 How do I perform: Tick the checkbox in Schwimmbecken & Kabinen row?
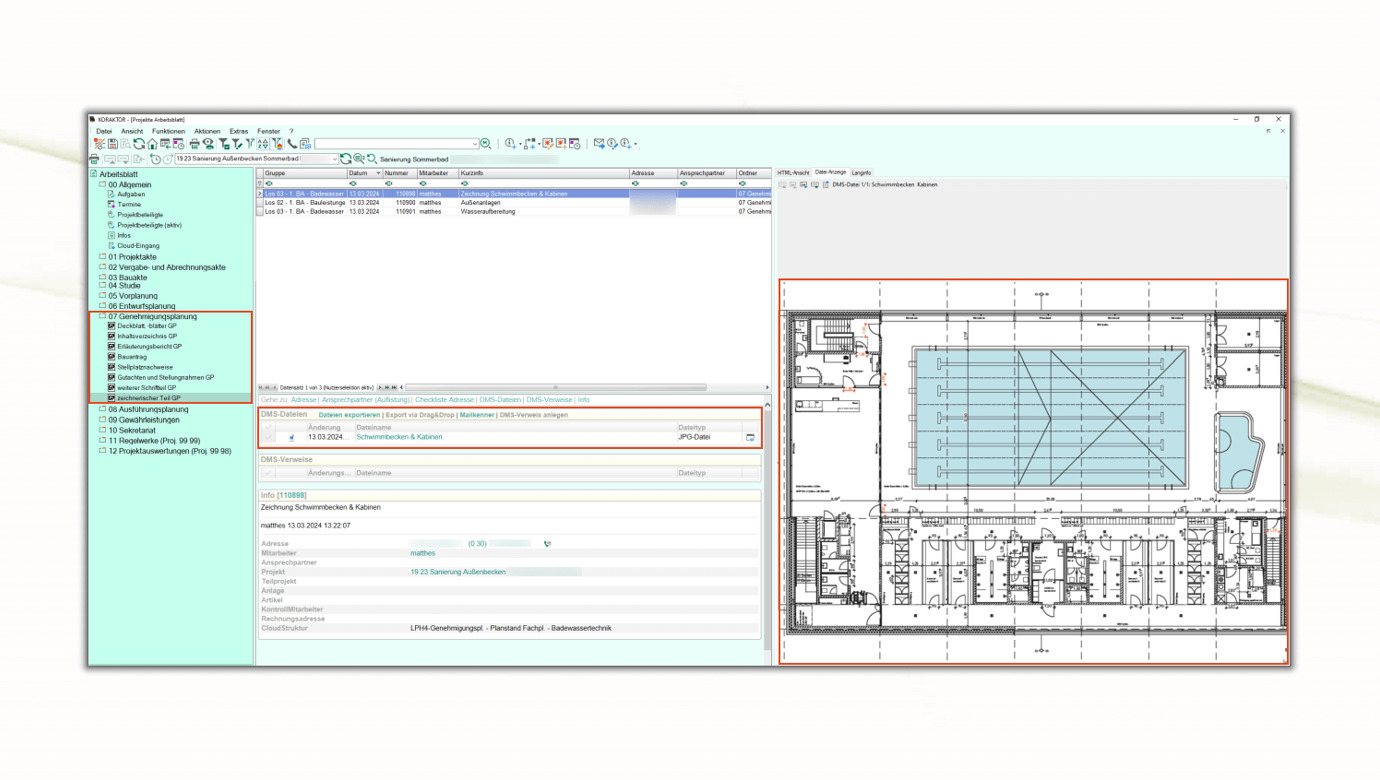click(x=269, y=437)
